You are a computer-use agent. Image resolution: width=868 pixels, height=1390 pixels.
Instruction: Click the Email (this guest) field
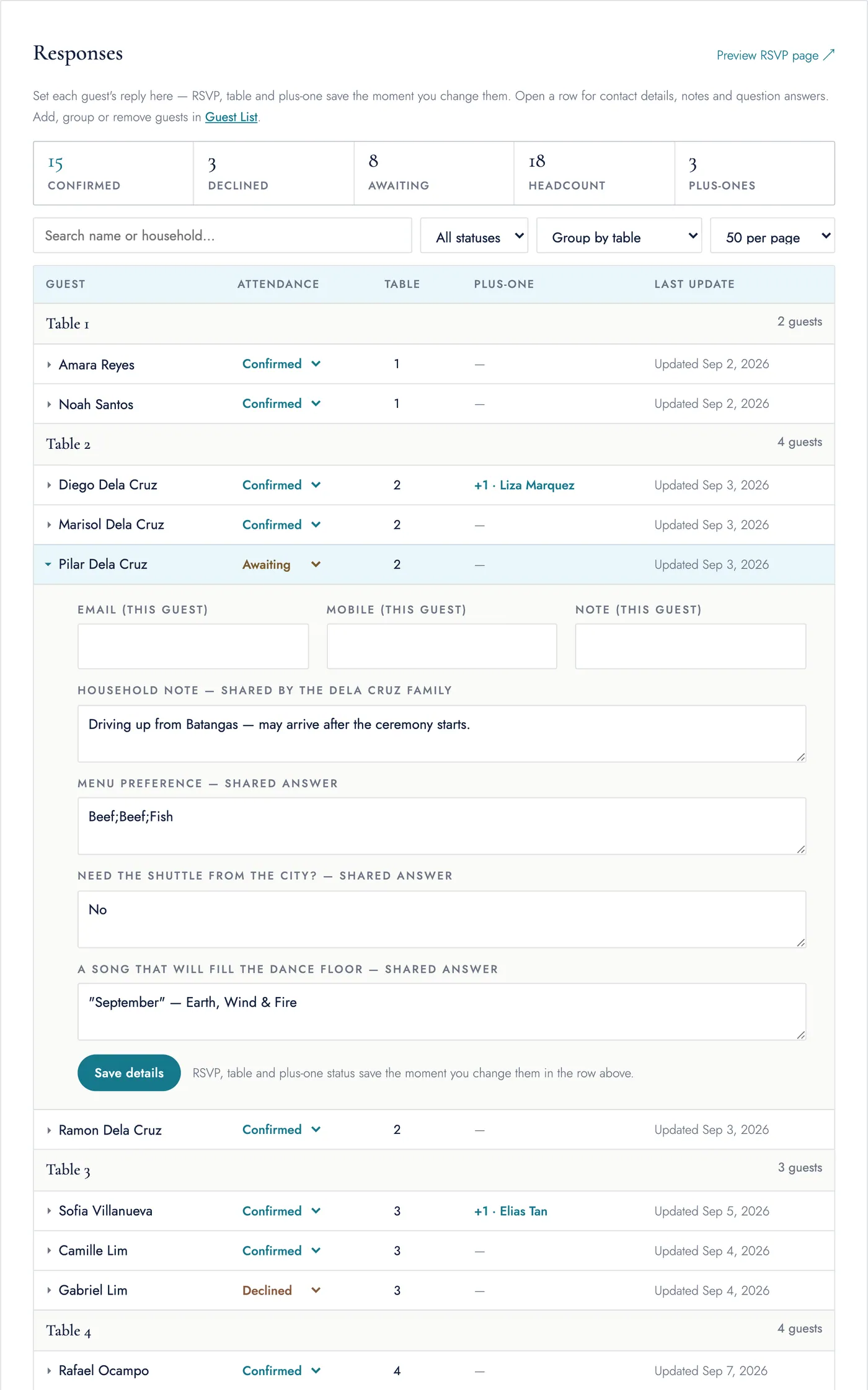tap(193, 646)
